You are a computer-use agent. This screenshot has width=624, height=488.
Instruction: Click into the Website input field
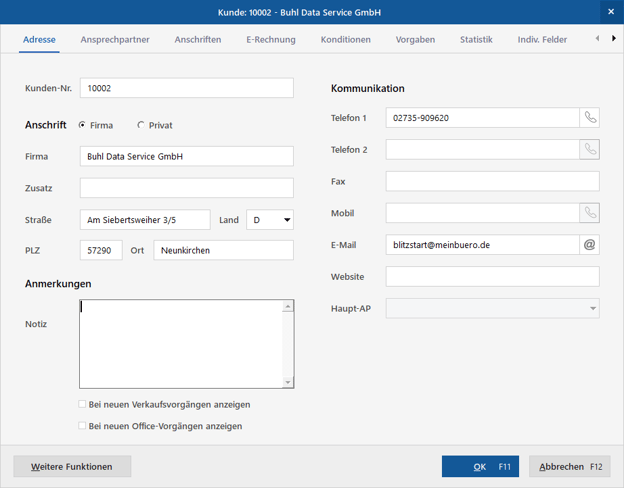pos(492,277)
